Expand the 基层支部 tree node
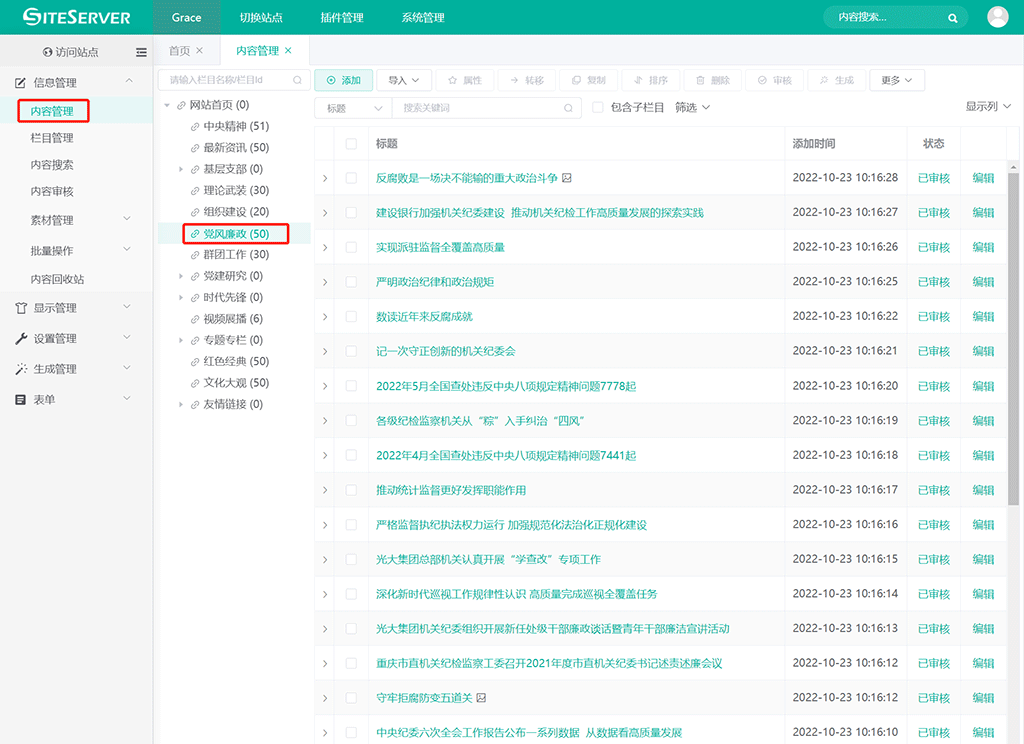Image resolution: width=1024 pixels, height=744 pixels. [x=181, y=170]
